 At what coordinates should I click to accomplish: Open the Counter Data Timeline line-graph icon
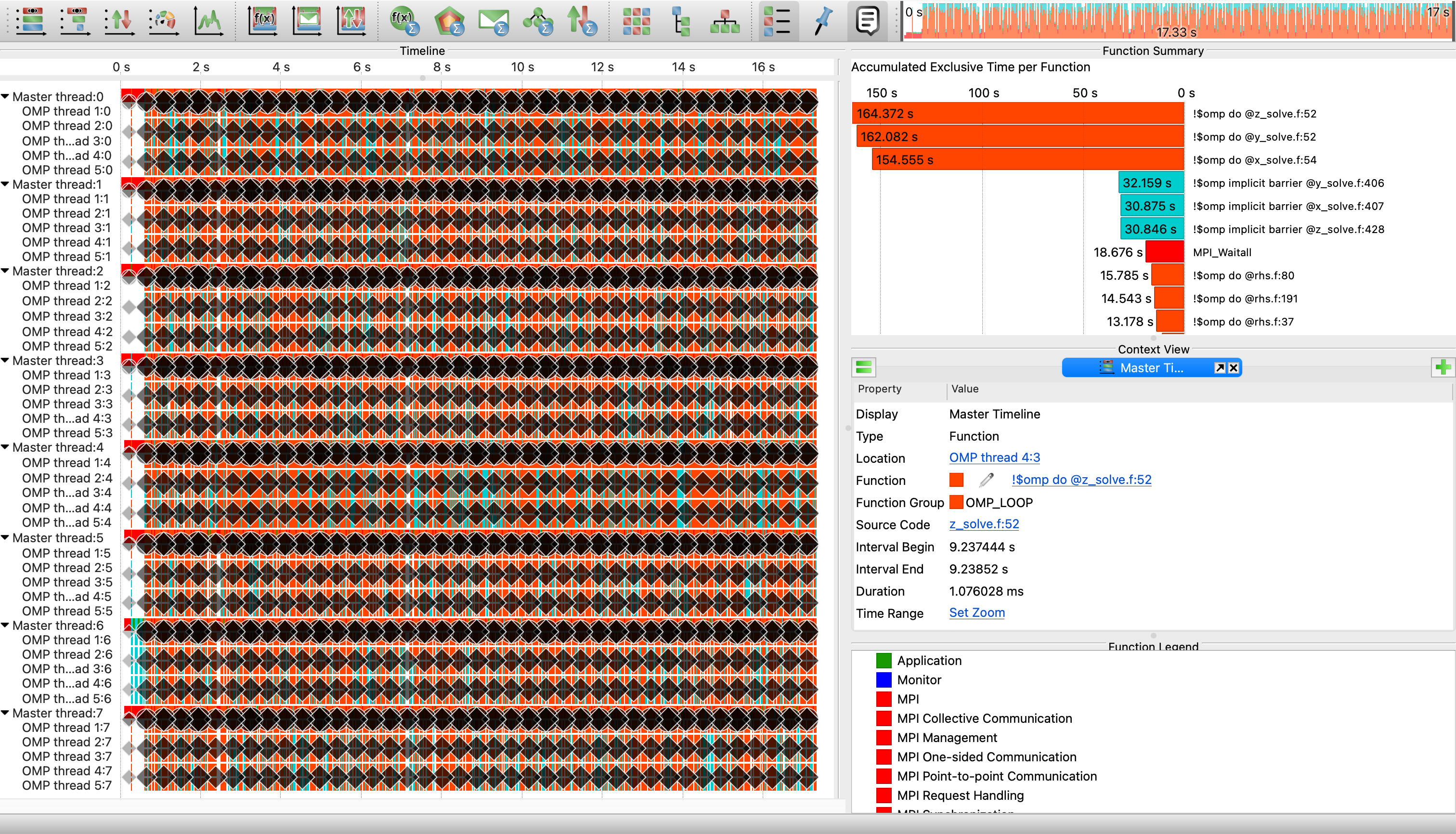coord(208,21)
